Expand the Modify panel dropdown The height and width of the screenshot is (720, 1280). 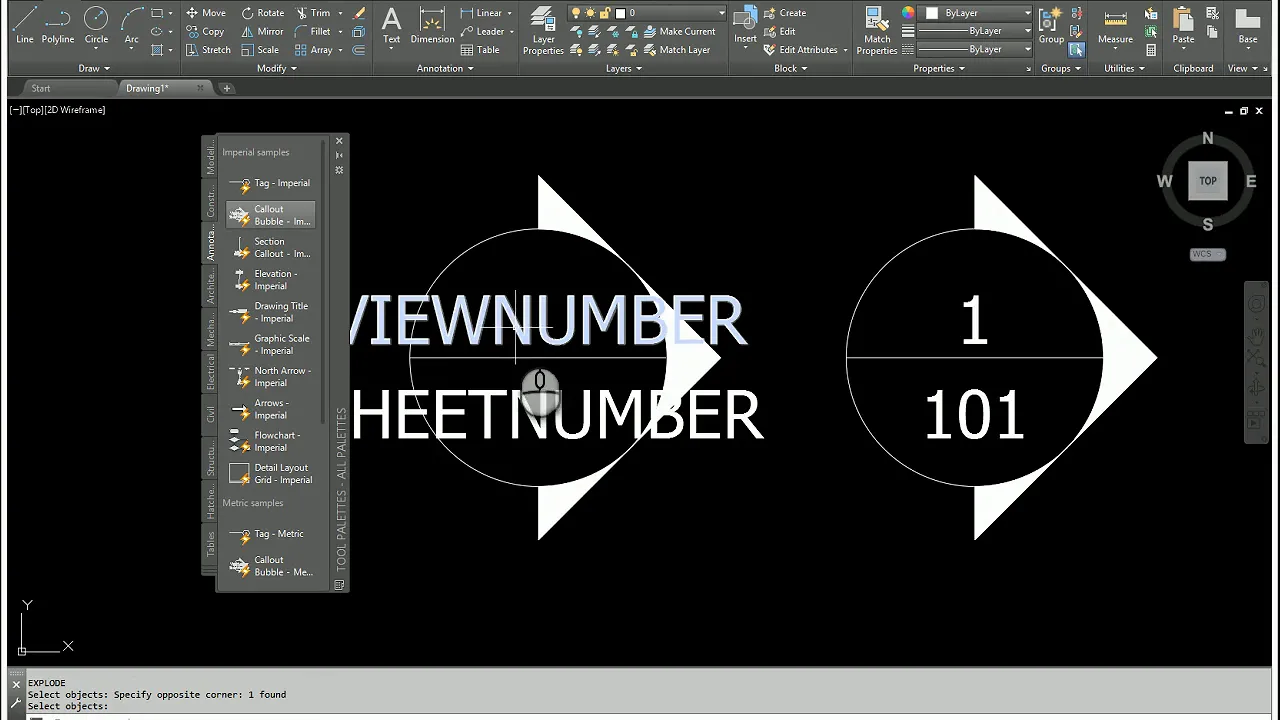tap(277, 68)
